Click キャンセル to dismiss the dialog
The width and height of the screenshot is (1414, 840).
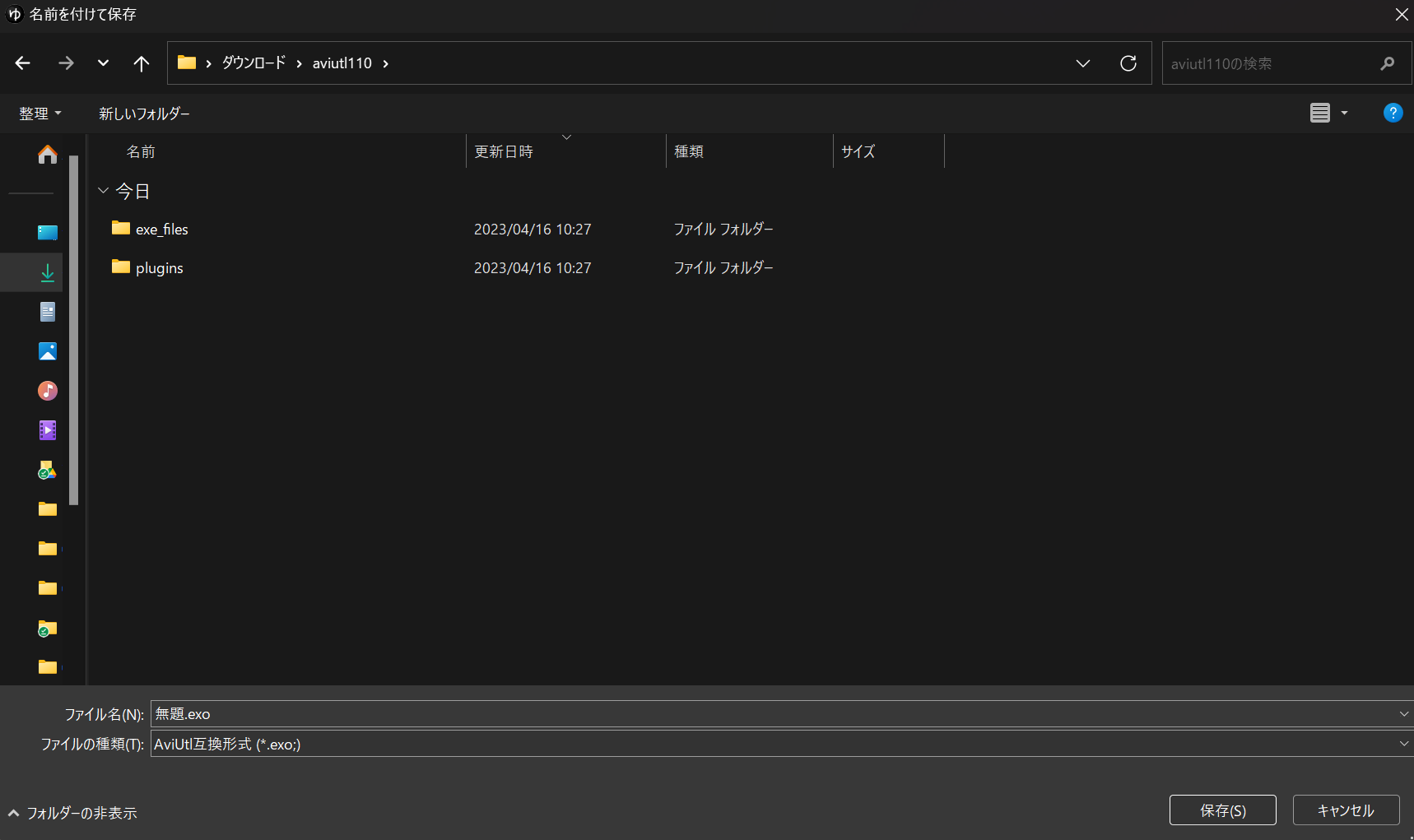coord(1346,810)
